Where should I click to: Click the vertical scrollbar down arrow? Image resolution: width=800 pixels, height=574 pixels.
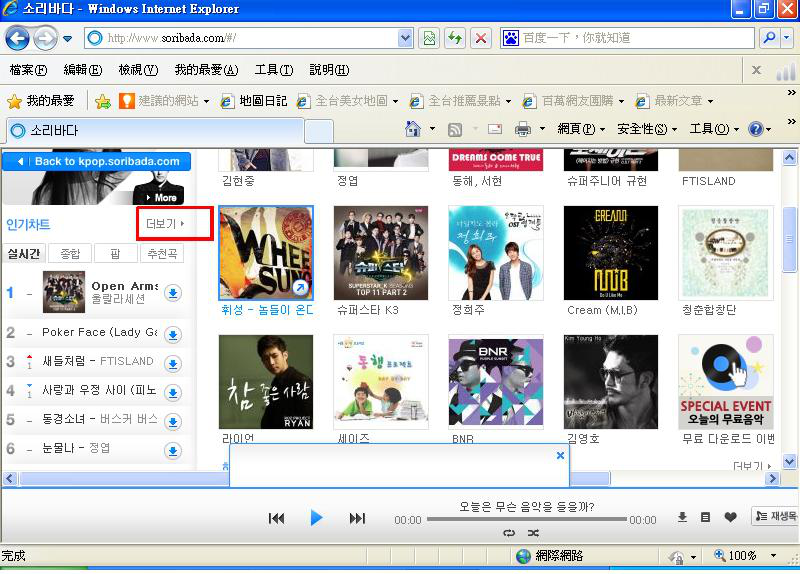point(790,461)
